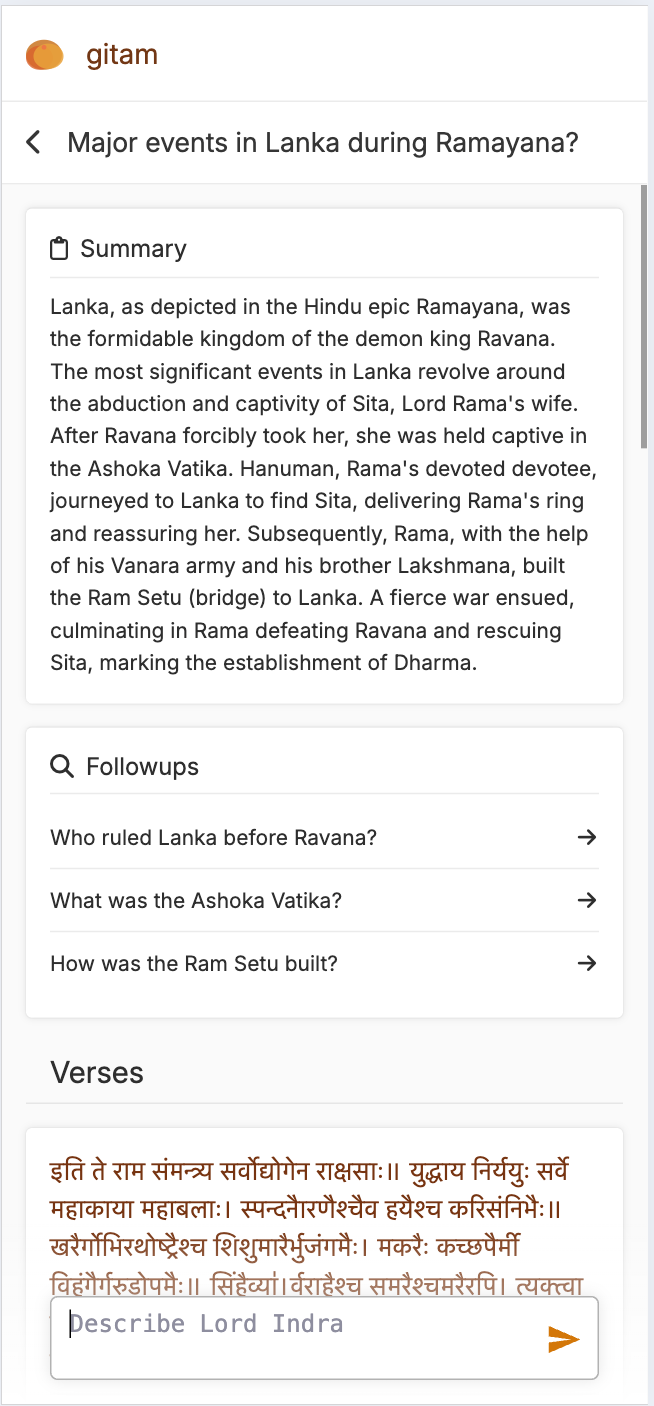Click the clipboard icon beside Summary
The width and height of the screenshot is (654, 1406).
[x=60, y=249]
